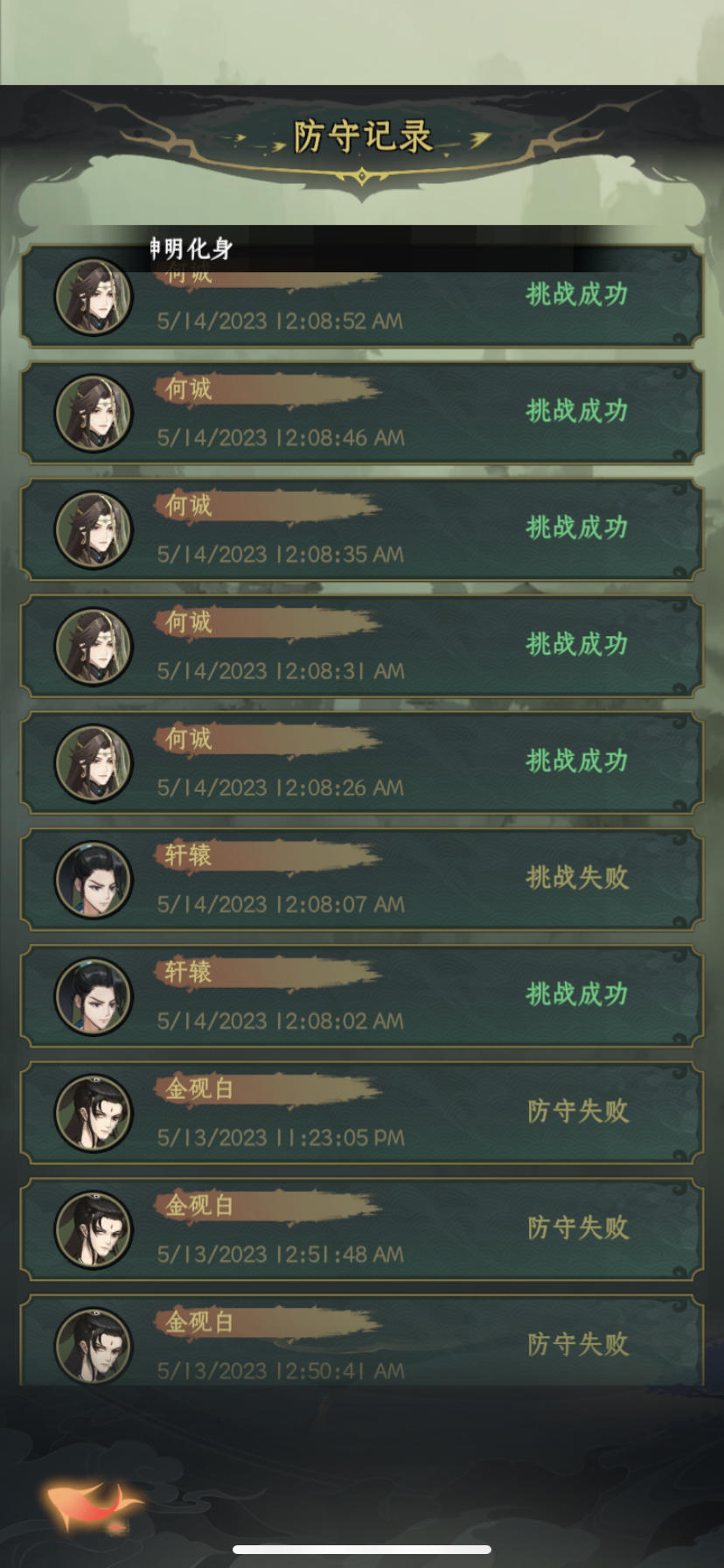
Task: Tap 金砚白's avatar on the 11:23:05 PM record
Action: click(x=94, y=1113)
